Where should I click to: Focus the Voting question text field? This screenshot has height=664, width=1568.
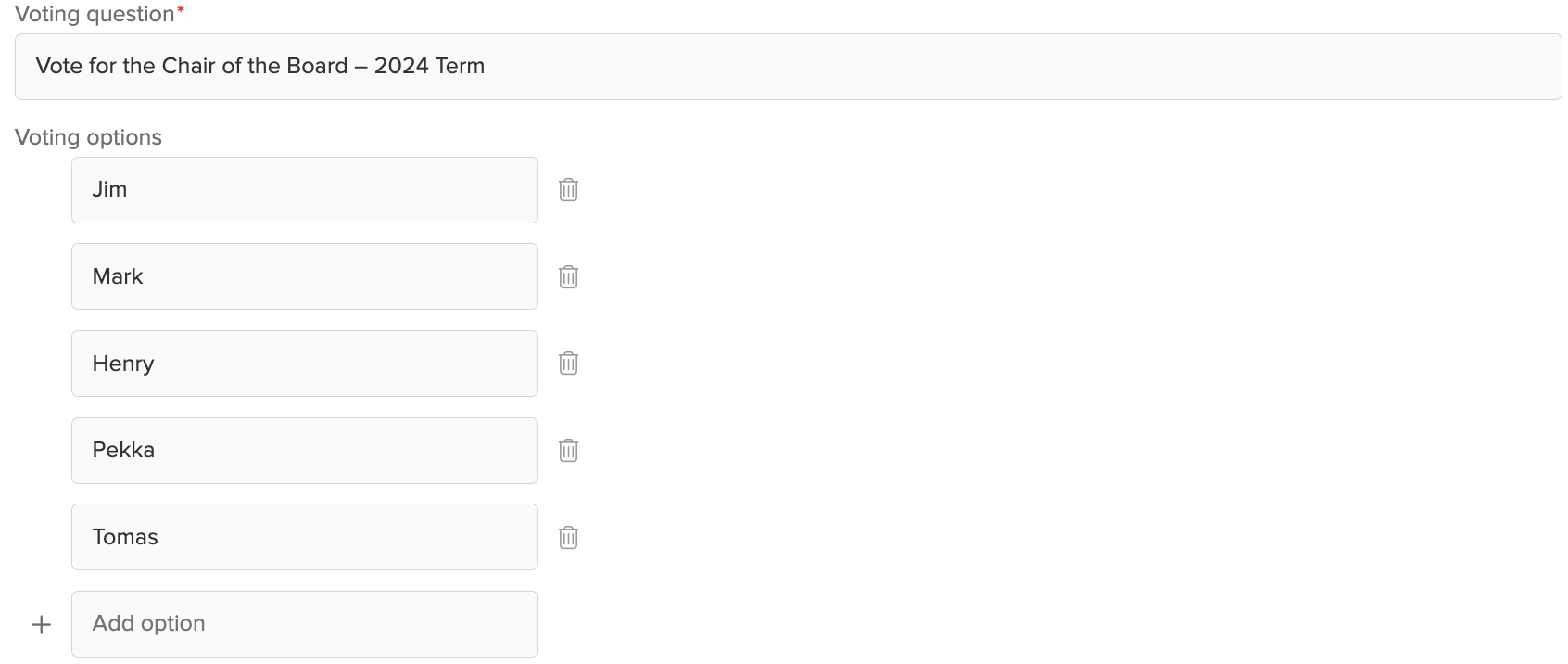(x=788, y=67)
